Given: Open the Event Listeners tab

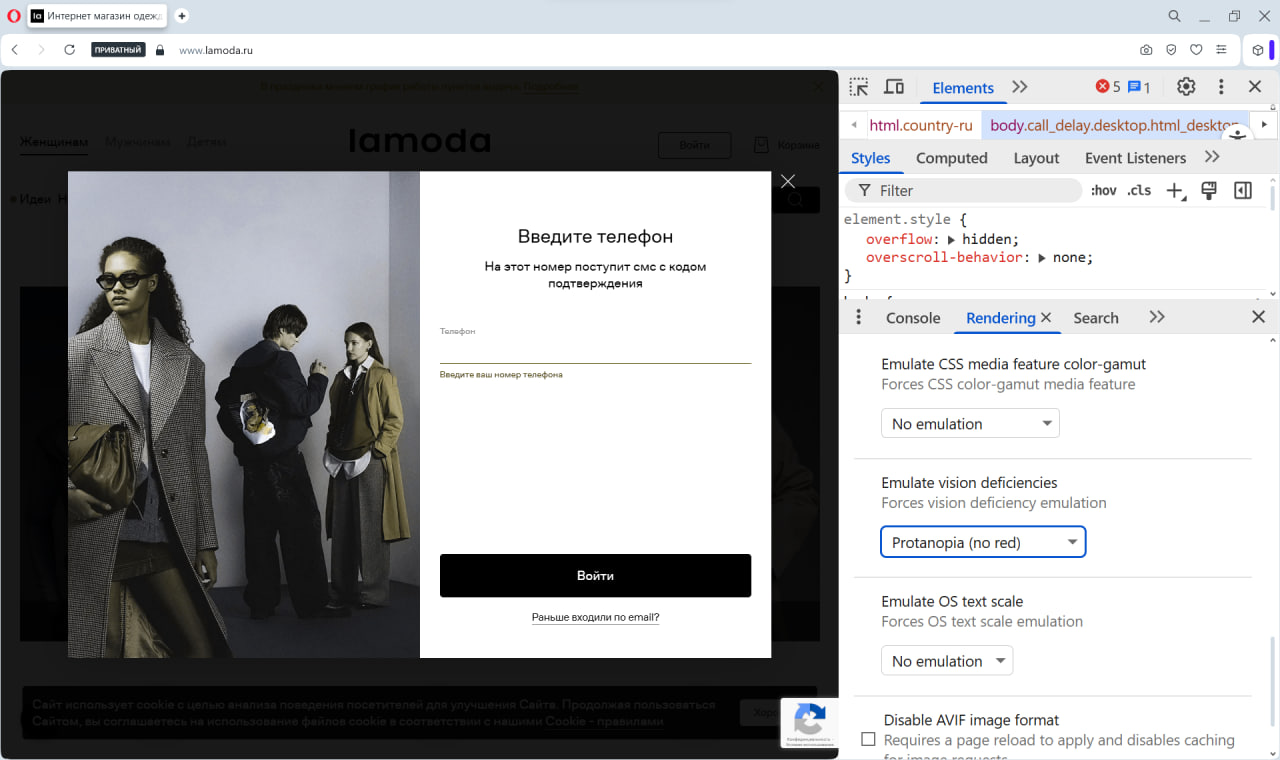Looking at the screenshot, I should (1135, 158).
